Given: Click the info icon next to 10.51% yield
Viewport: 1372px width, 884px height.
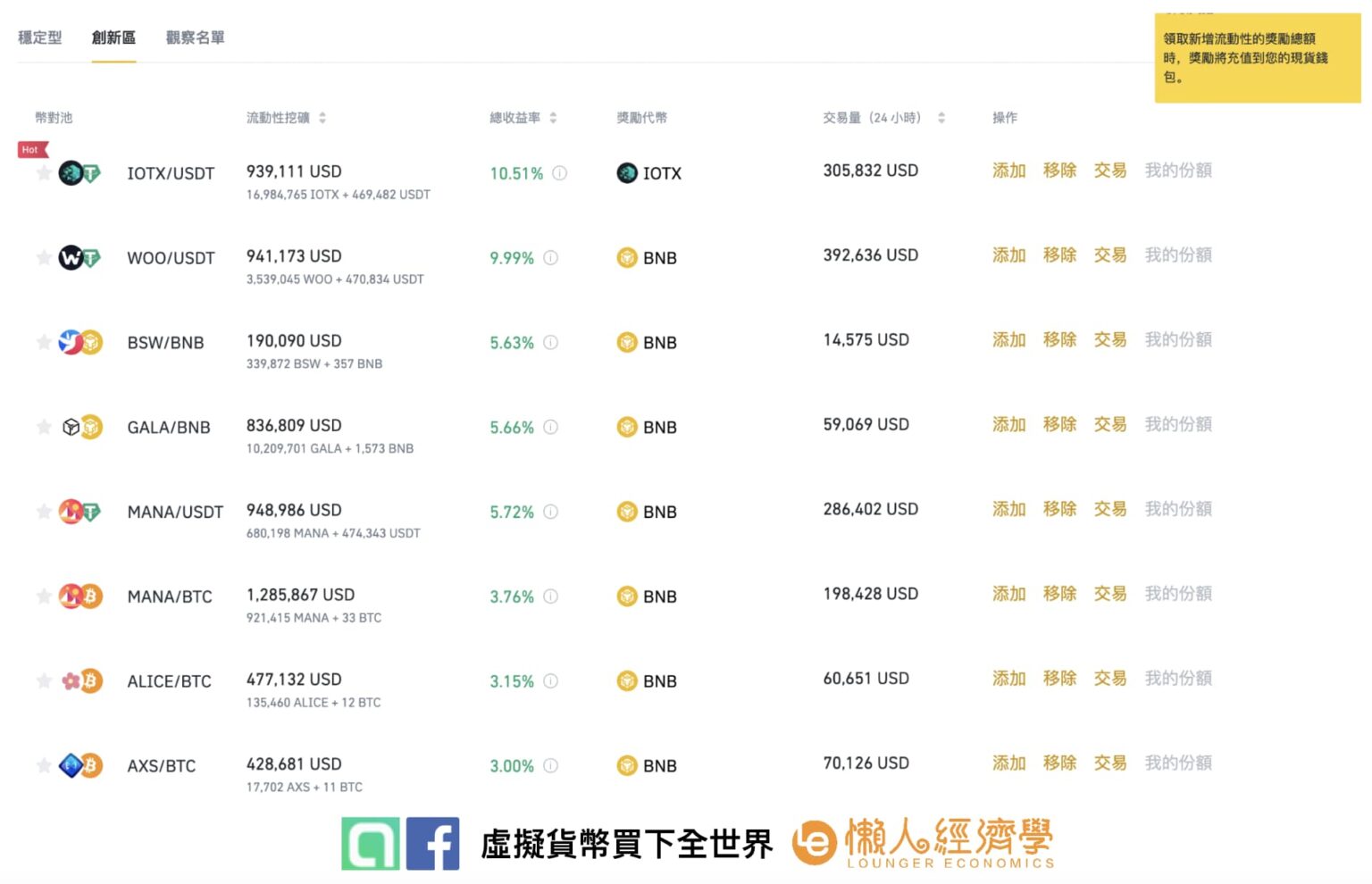Looking at the screenshot, I should tap(560, 173).
